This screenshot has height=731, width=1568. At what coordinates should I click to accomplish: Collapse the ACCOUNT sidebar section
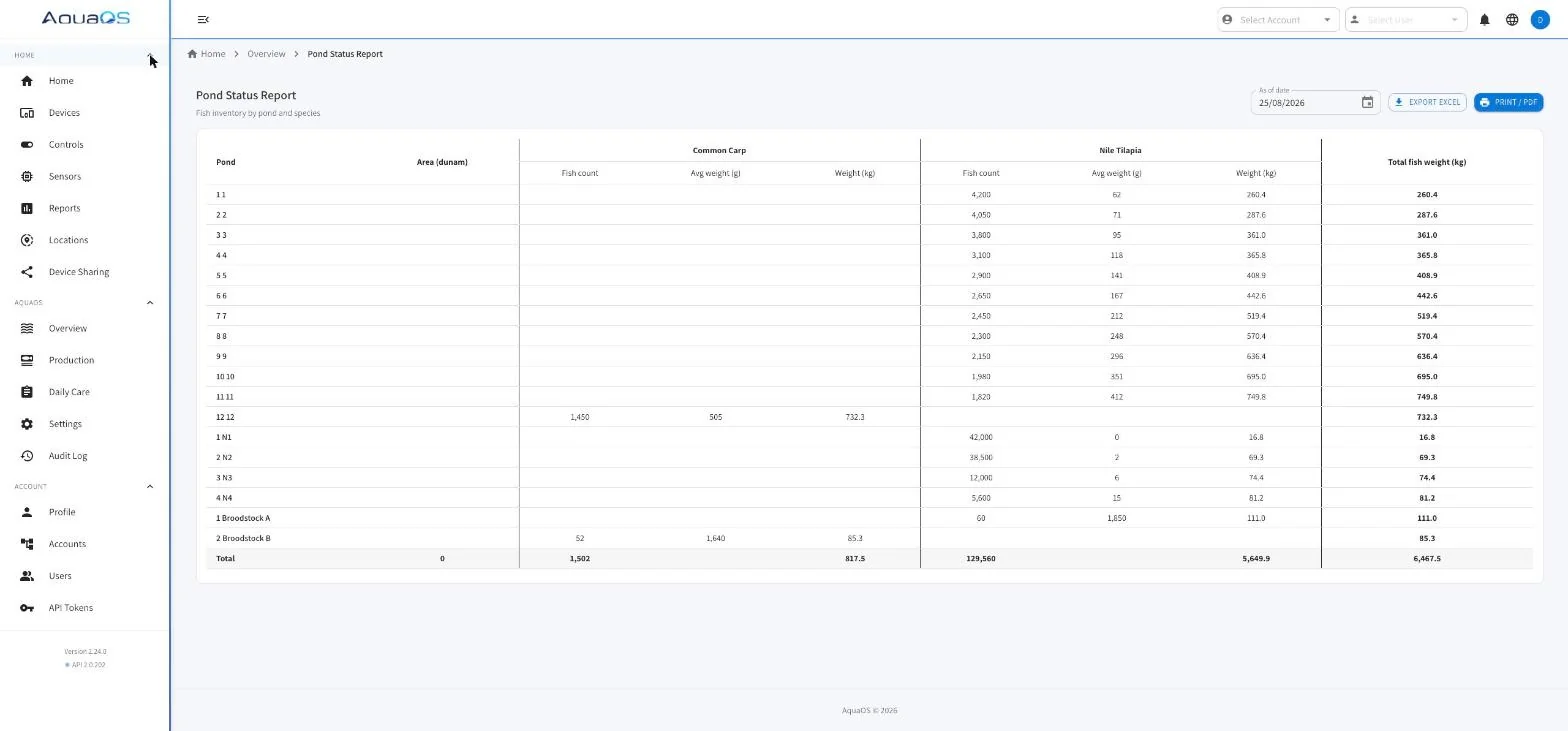[150, 487]
